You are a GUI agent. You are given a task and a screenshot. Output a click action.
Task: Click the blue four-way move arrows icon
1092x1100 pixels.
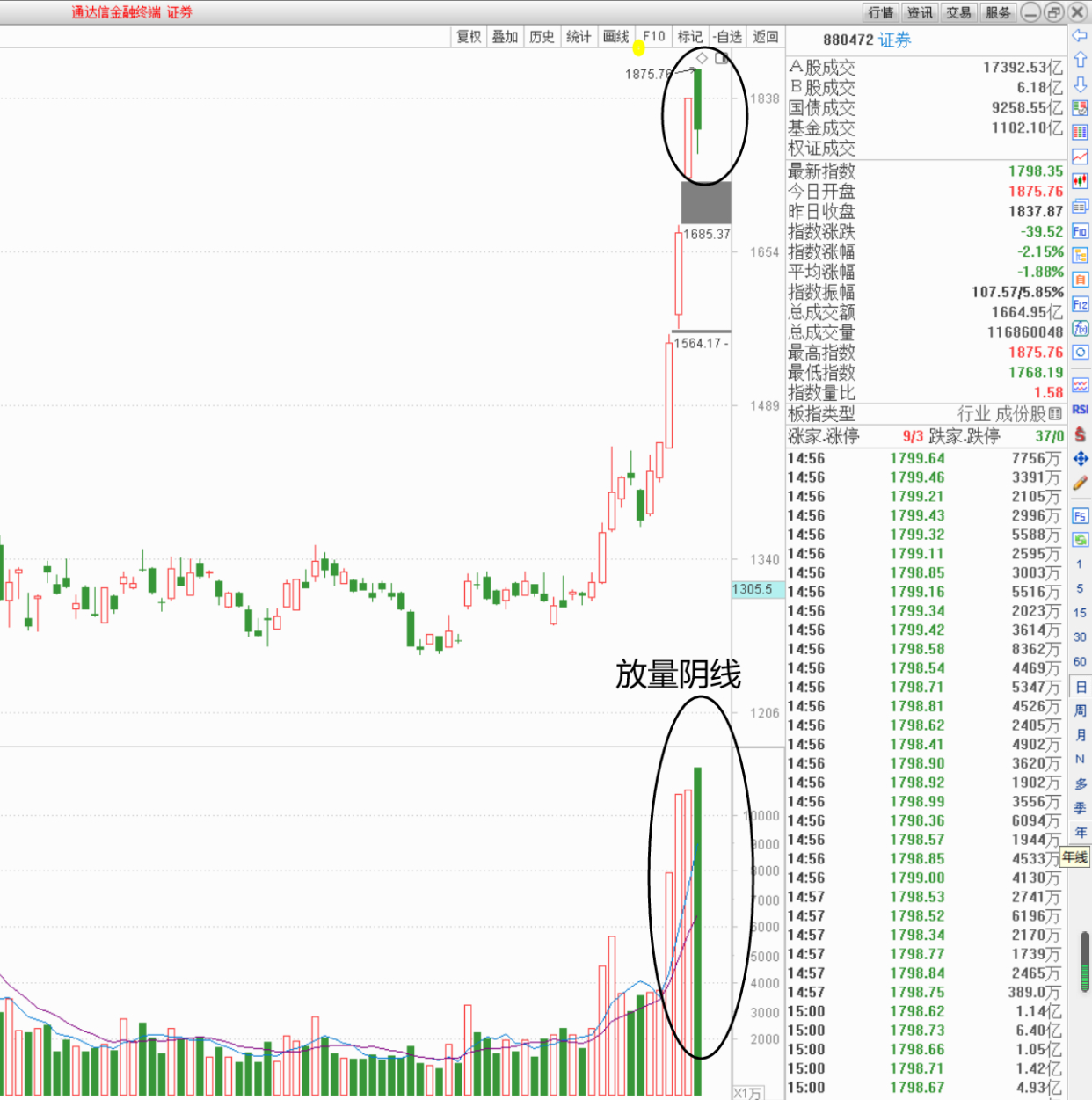[x=1080, y=458]
